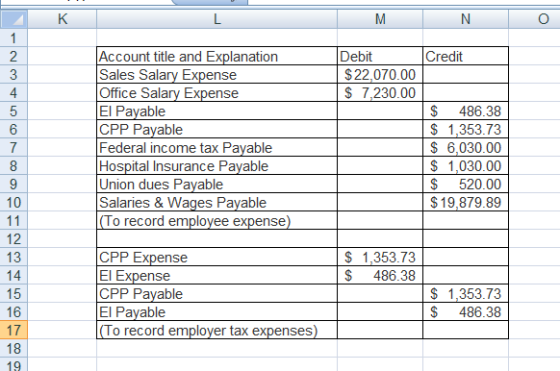Select 'Sales Salary Expense' cell

click(x=217, y=74)
